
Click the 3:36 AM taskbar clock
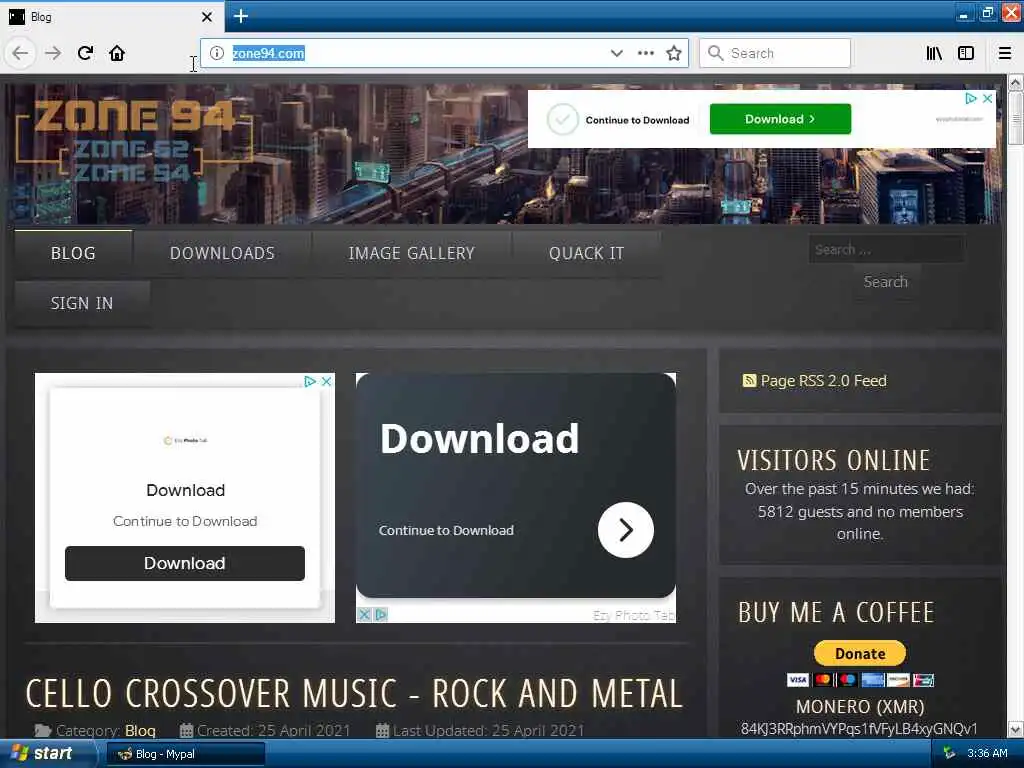tap(987, 754)
